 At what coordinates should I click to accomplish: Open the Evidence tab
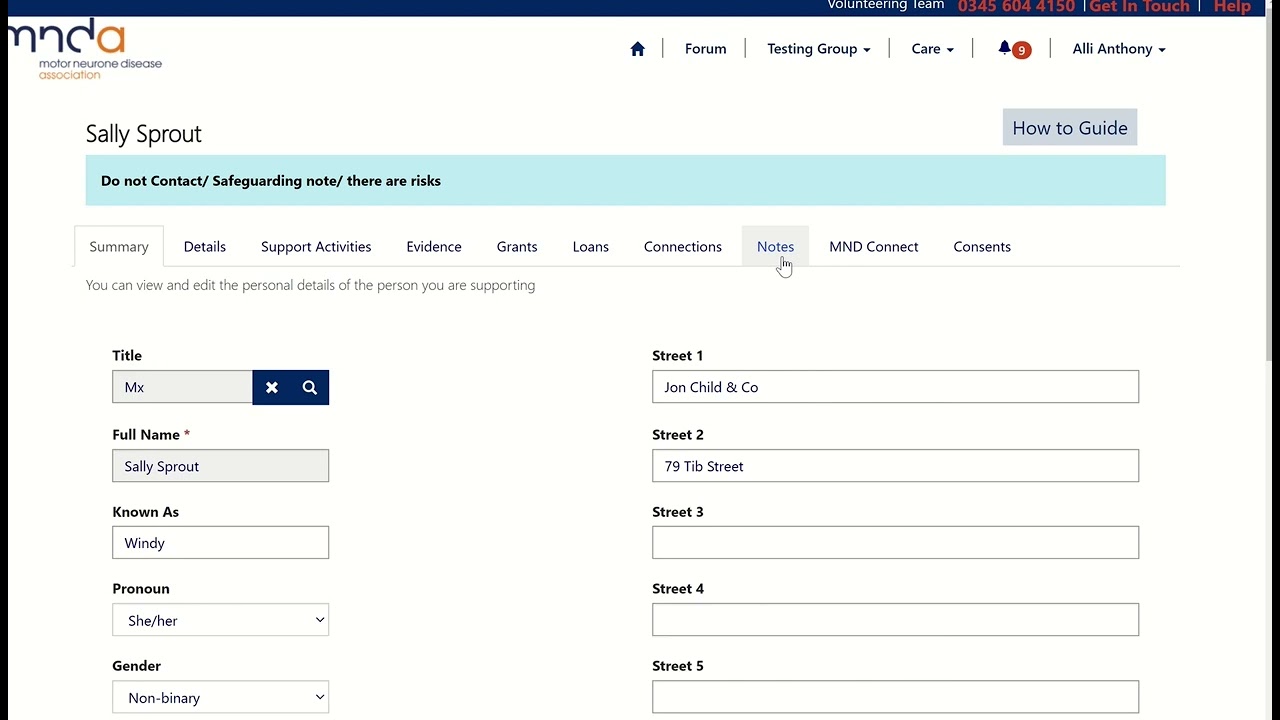click(434, 247)
